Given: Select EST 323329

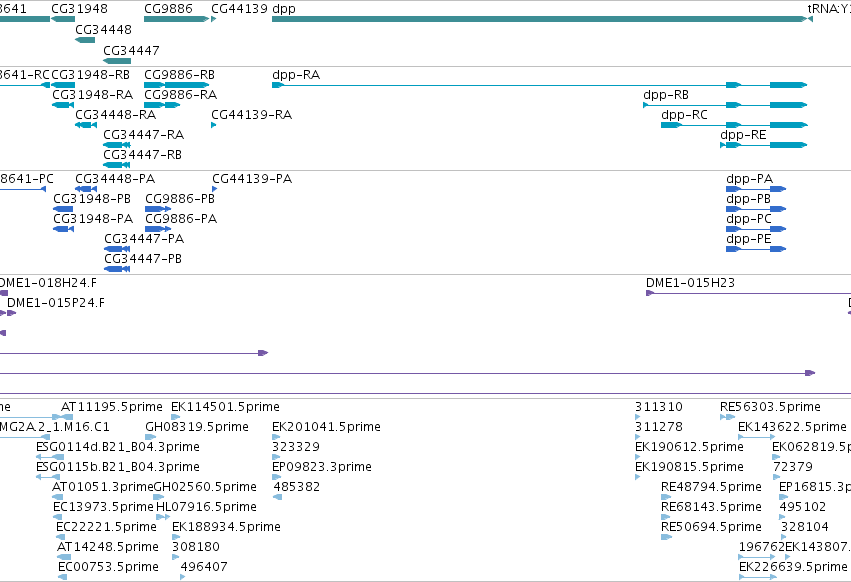Looking at the screenshot, I should coord(276,457).
